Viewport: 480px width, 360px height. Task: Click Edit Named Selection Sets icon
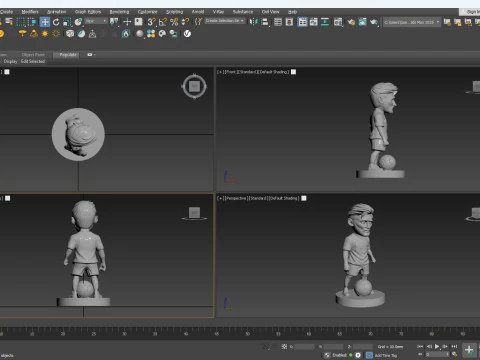coord(198,22)
